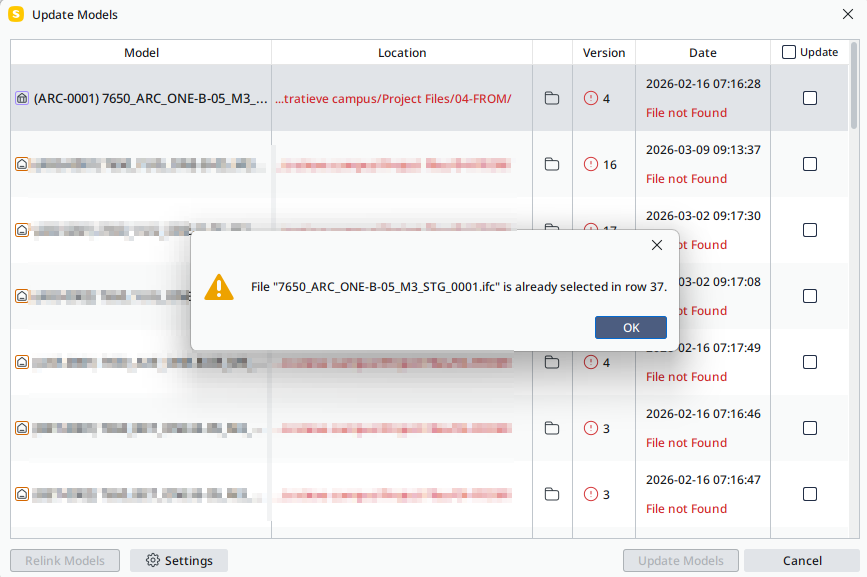Select the update checkbox in the 07:16:46 row
Screen dimensions: 867x577
tap(809, 428)
